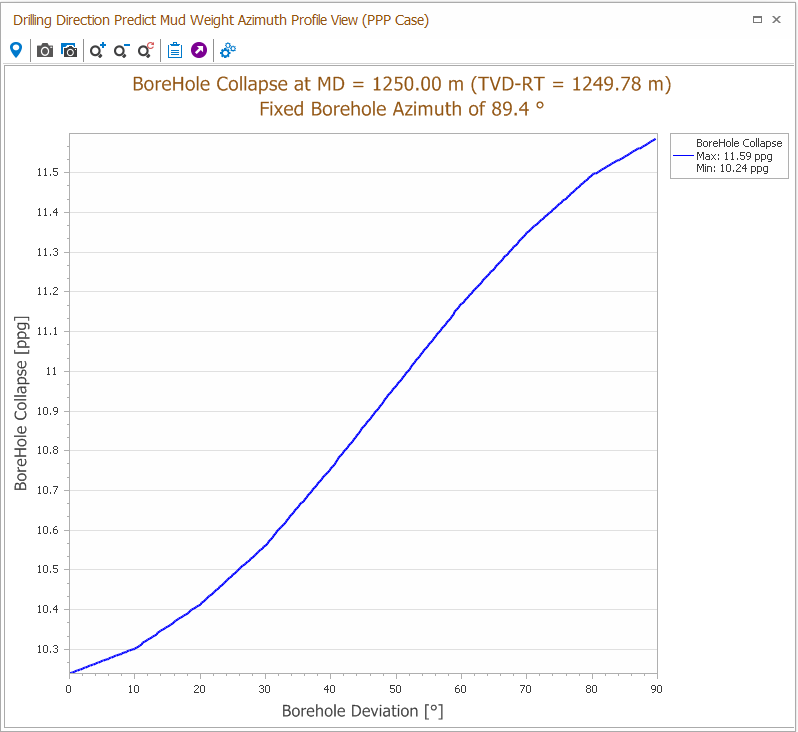798x732 pixels.
Task: Take a snapshot with the camera icon
Action: coord(45,50)
